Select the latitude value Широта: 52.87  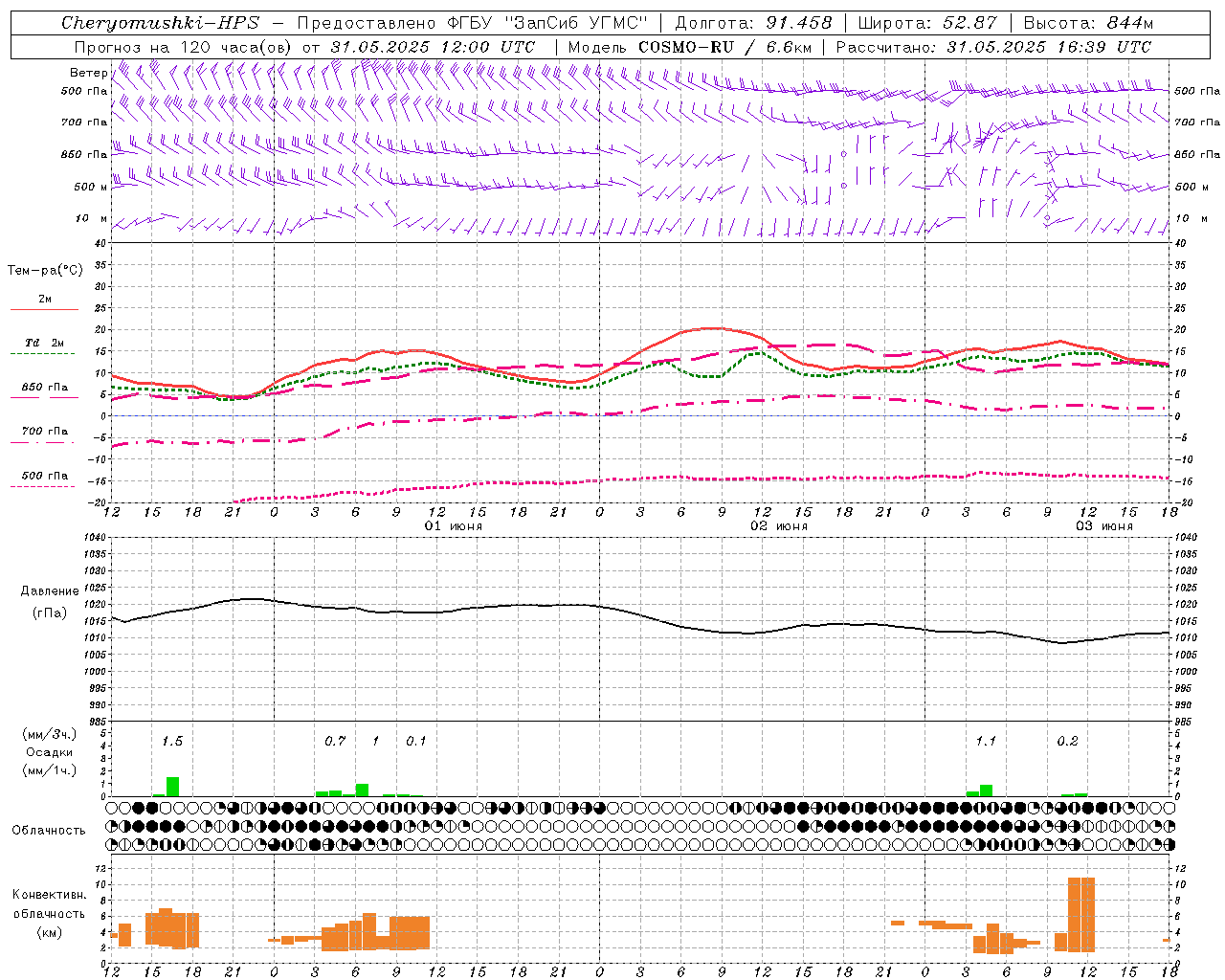pos(927,23)
